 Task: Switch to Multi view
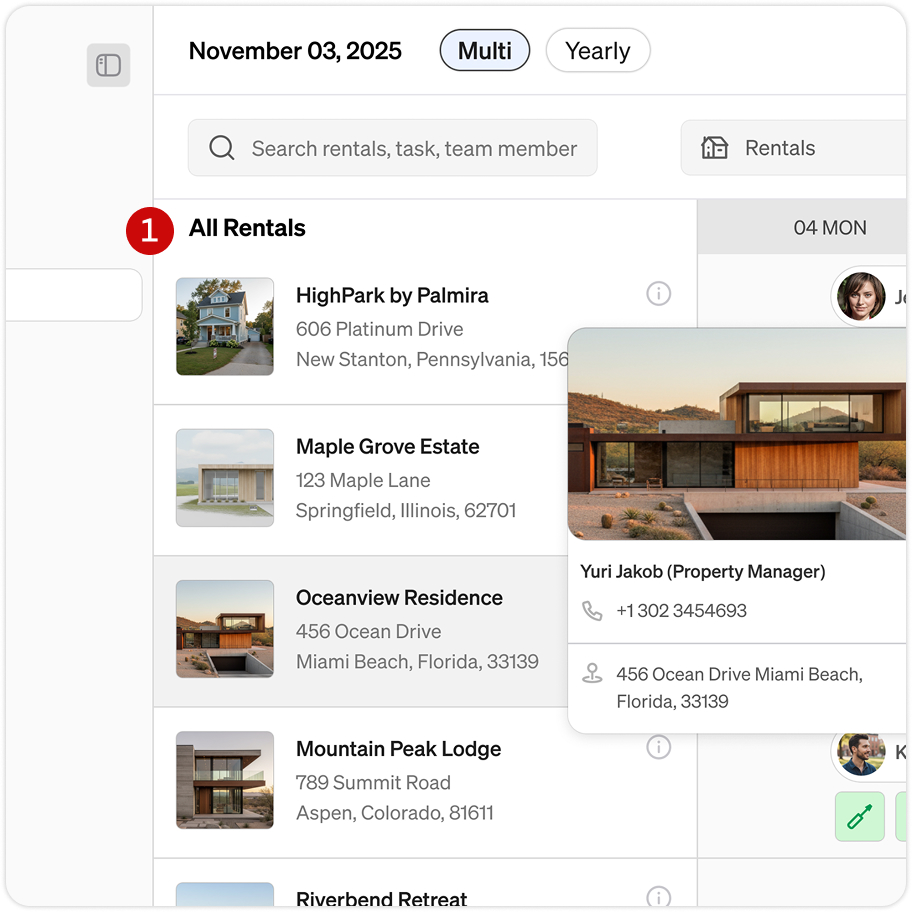tap(484, 51)
